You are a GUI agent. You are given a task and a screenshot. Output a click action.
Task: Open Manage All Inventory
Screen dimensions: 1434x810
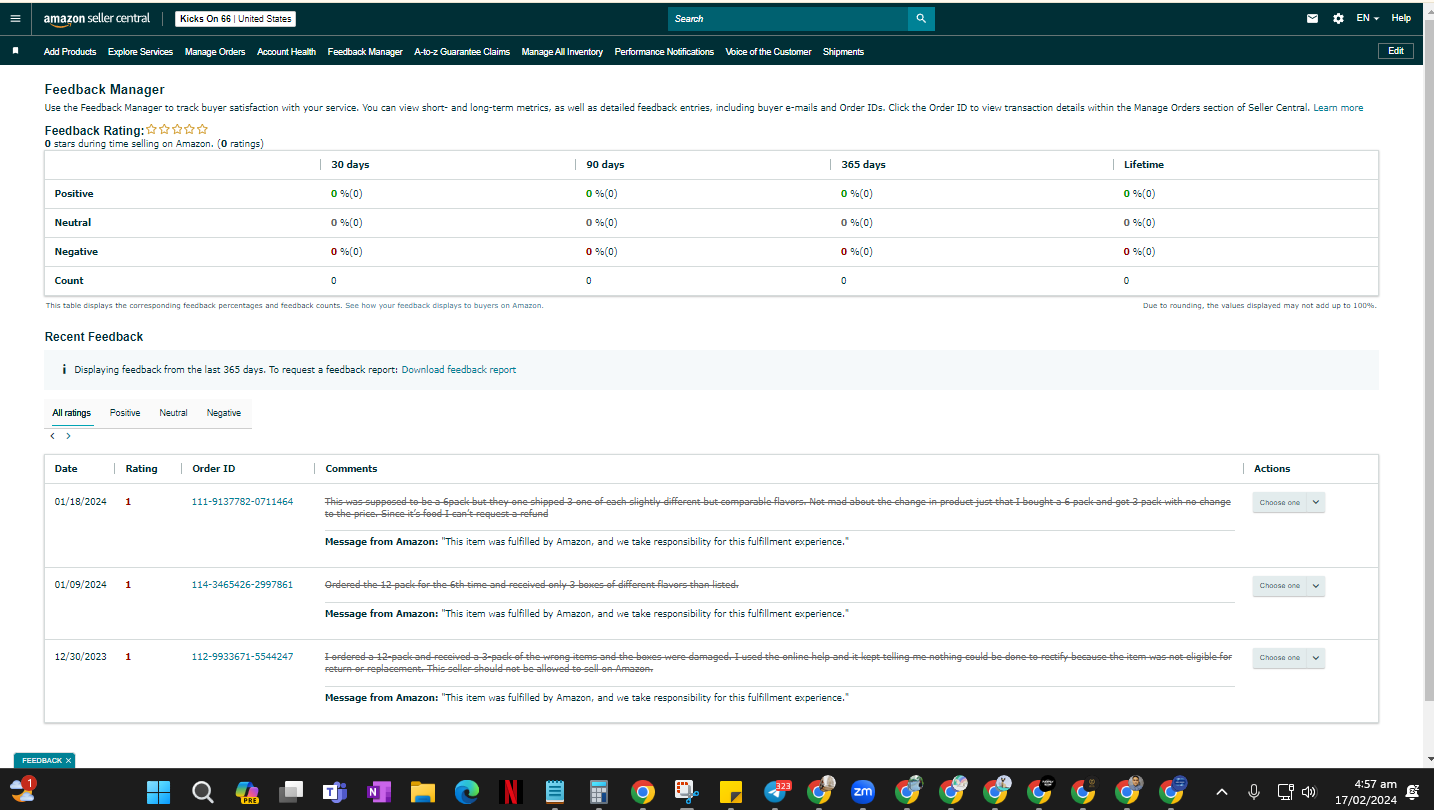tap(562, 52)
